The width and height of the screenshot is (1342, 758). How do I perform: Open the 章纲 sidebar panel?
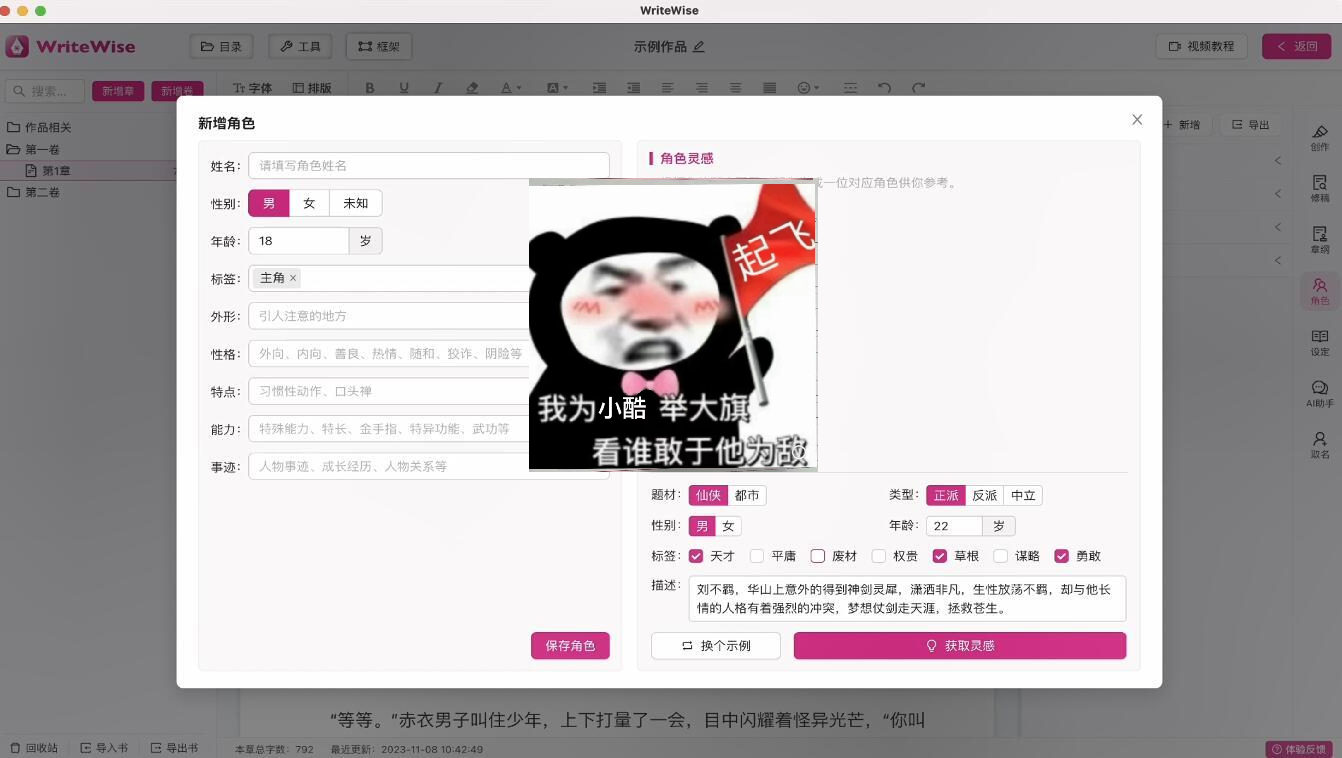[x=1320, y=240]
